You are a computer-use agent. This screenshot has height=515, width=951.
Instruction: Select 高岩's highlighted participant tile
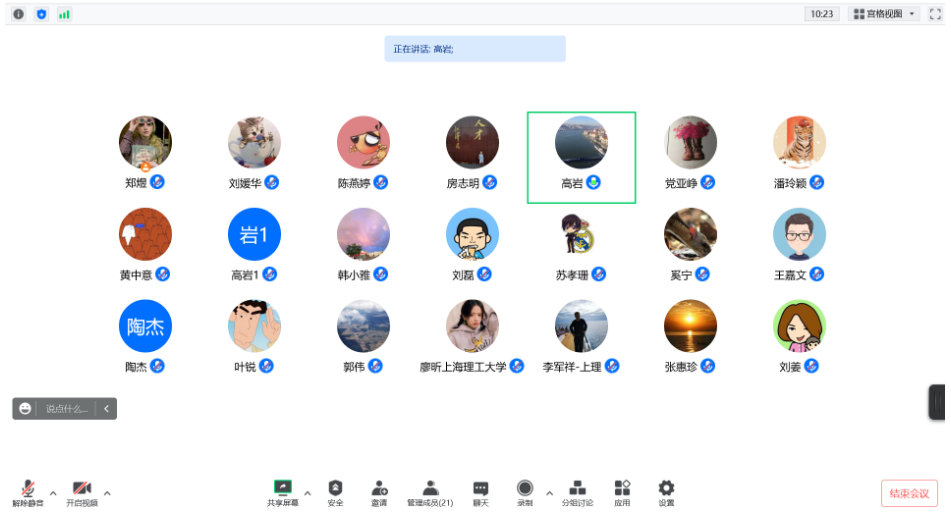(x=581, y=157)
